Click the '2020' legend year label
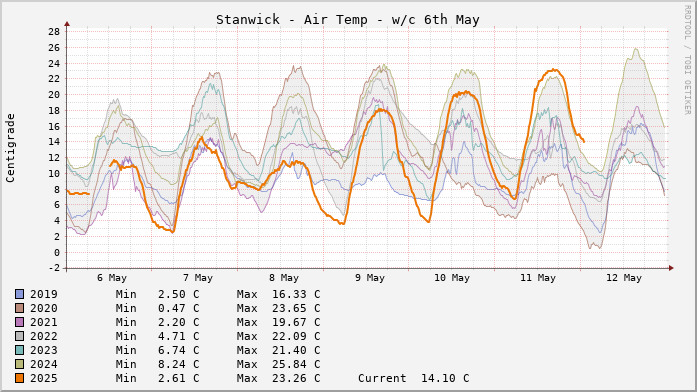The image size is (697, 392). 44,308
